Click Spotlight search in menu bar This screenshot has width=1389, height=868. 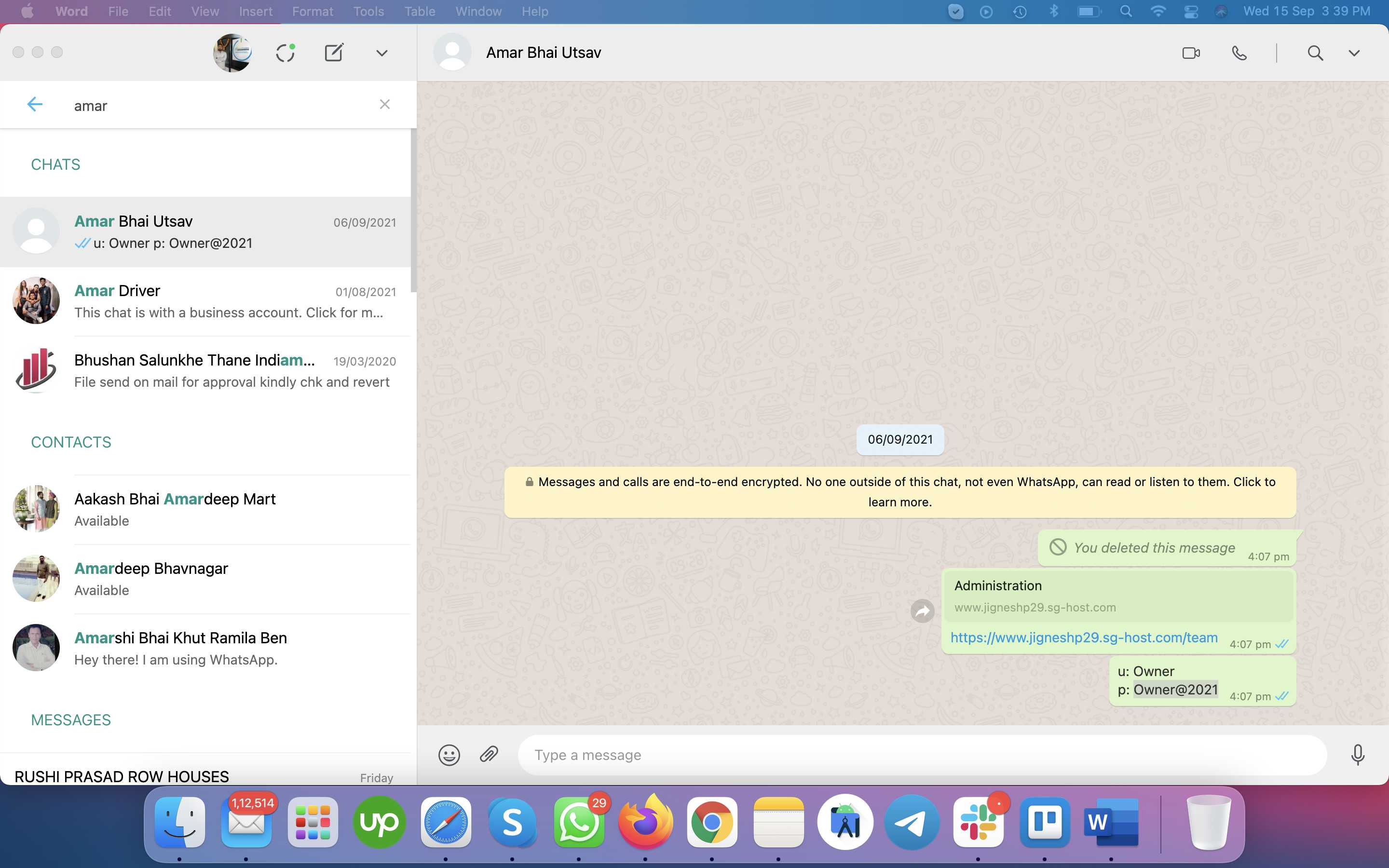(x=1126, y=12)
